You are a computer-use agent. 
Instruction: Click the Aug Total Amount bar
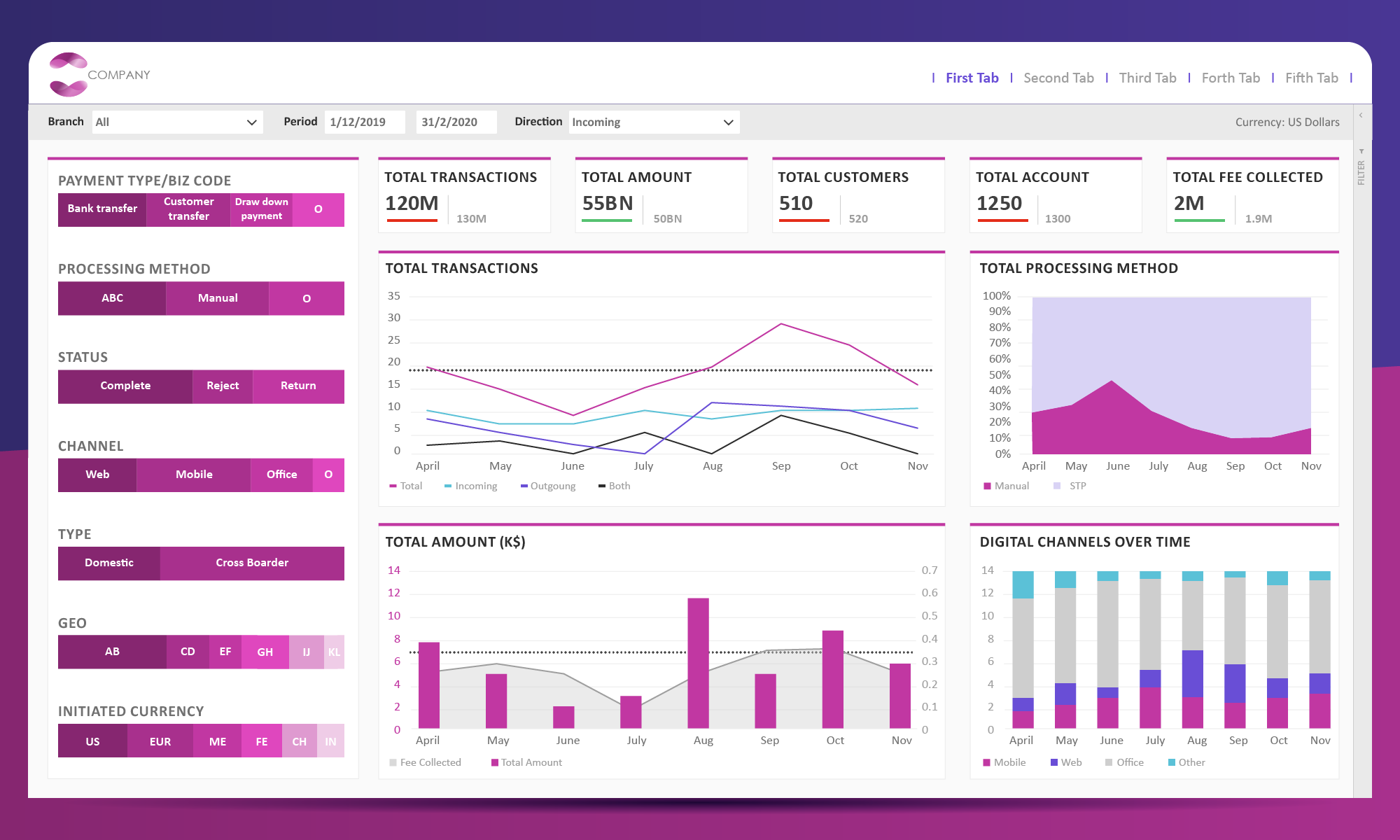pos(698,663)
